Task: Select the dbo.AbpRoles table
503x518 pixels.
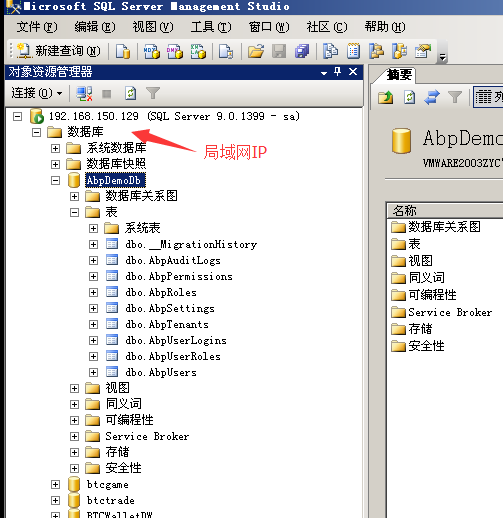Action: [161, 293]
